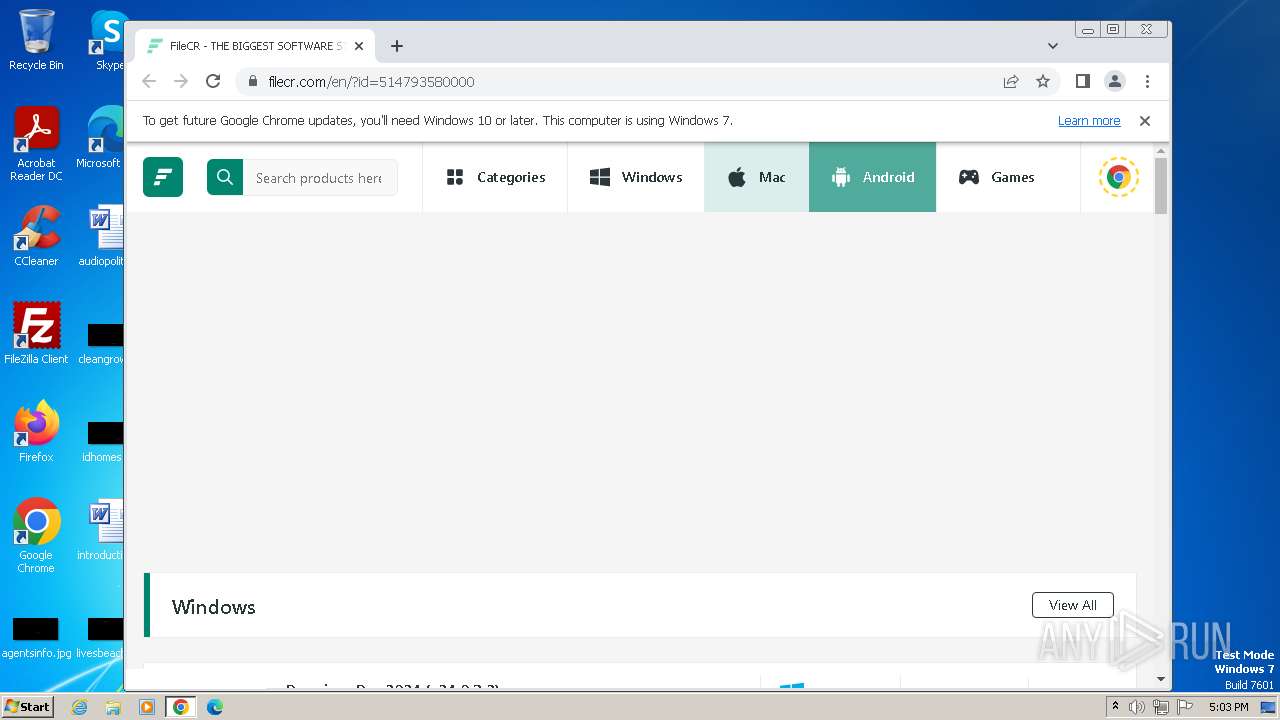Open Recycle Bin desktop icon
The width and height of the screenshot is (1280, 720).
click(x=36, y=40)
